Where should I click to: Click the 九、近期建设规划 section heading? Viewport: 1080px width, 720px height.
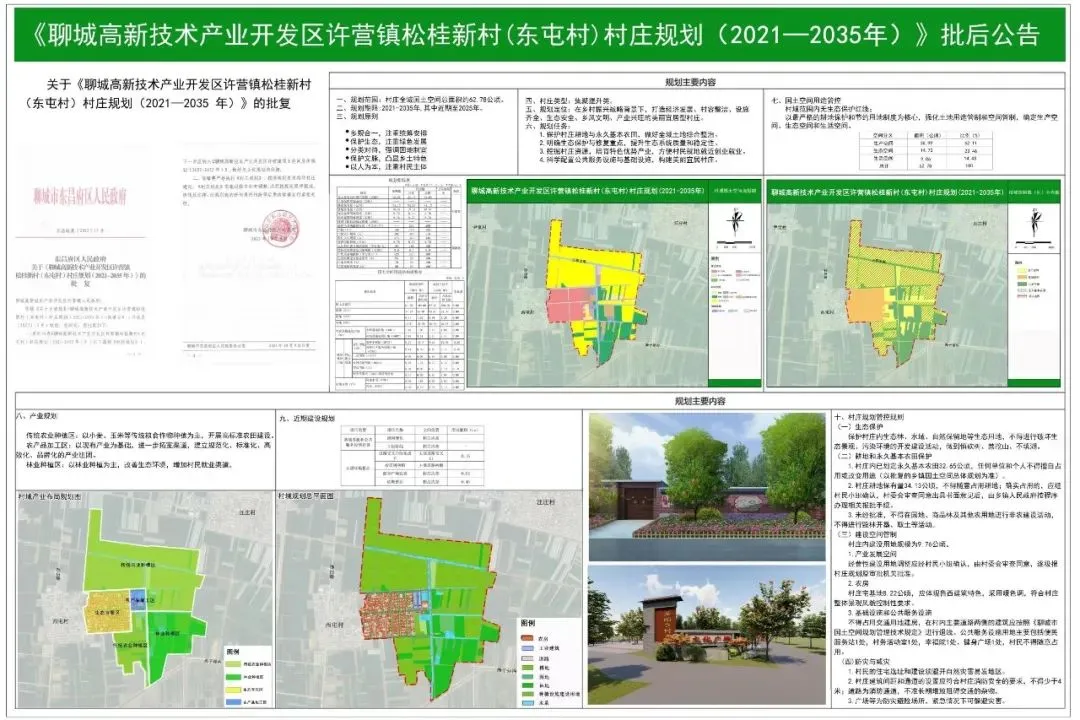(310, 419)
